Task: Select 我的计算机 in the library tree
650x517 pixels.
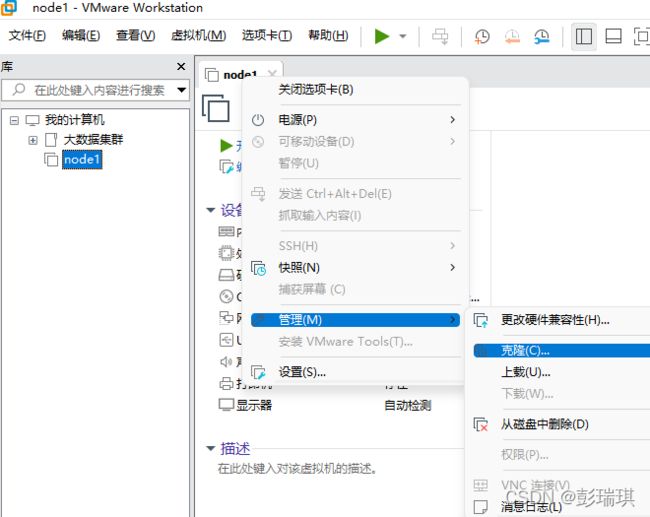Action: pyautogui.click(x=75, y=120)
